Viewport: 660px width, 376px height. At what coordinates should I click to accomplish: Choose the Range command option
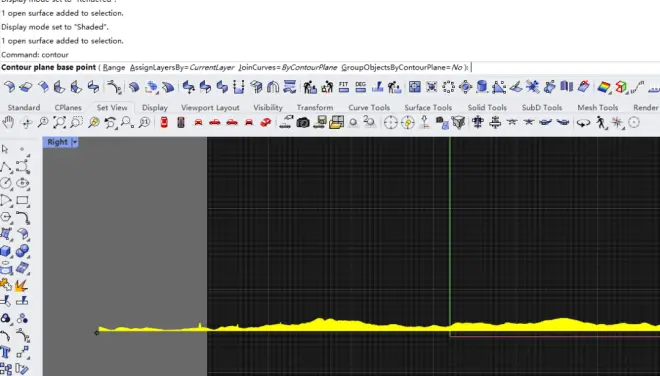pos(114,67)
